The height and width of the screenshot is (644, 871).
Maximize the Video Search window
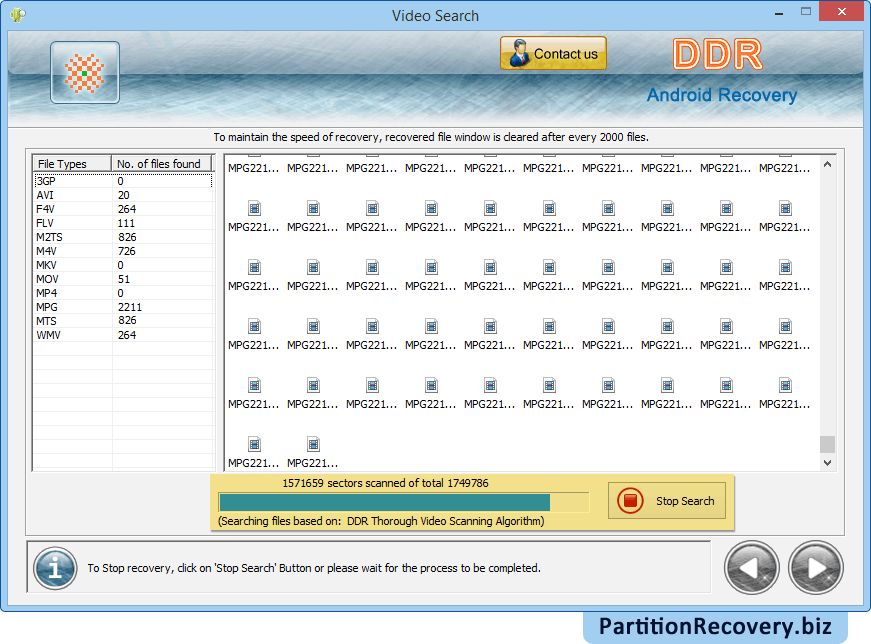805,12
